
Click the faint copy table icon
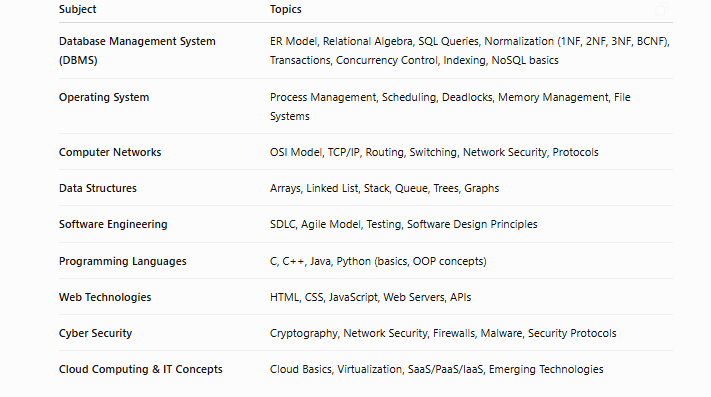pyautogui.click(x=662, y=9)
